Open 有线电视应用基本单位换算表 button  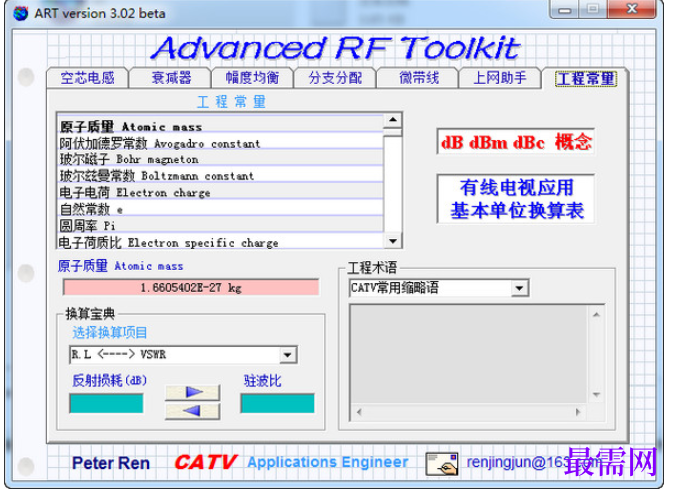(516, 199)
